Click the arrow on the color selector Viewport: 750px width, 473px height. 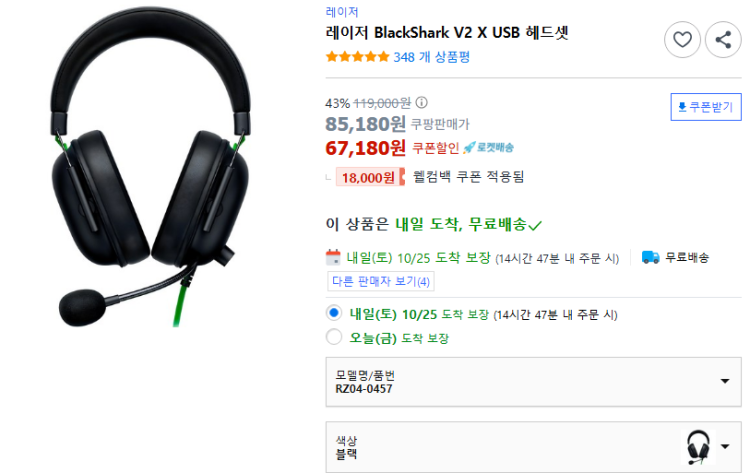click(725, 447)
